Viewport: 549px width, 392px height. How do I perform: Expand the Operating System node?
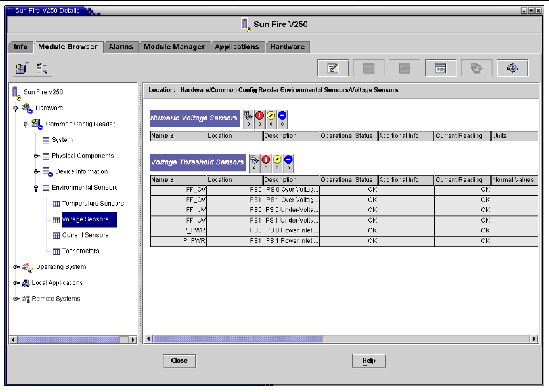pyautogui.click(x=16, y=267)
